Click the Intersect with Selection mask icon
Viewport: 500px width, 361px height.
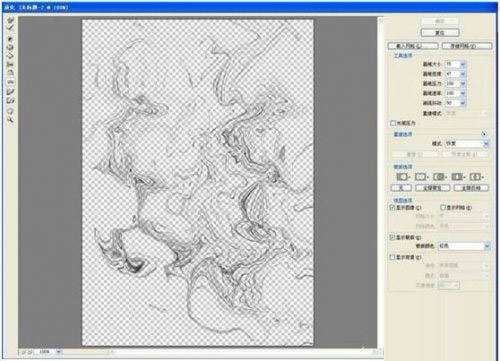[x=458, y=176]
